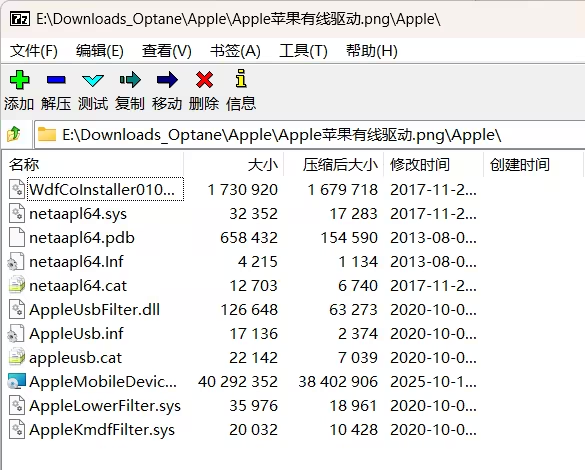
Task: Select the file name netaapl64.sys
Action: coord(78,214)
